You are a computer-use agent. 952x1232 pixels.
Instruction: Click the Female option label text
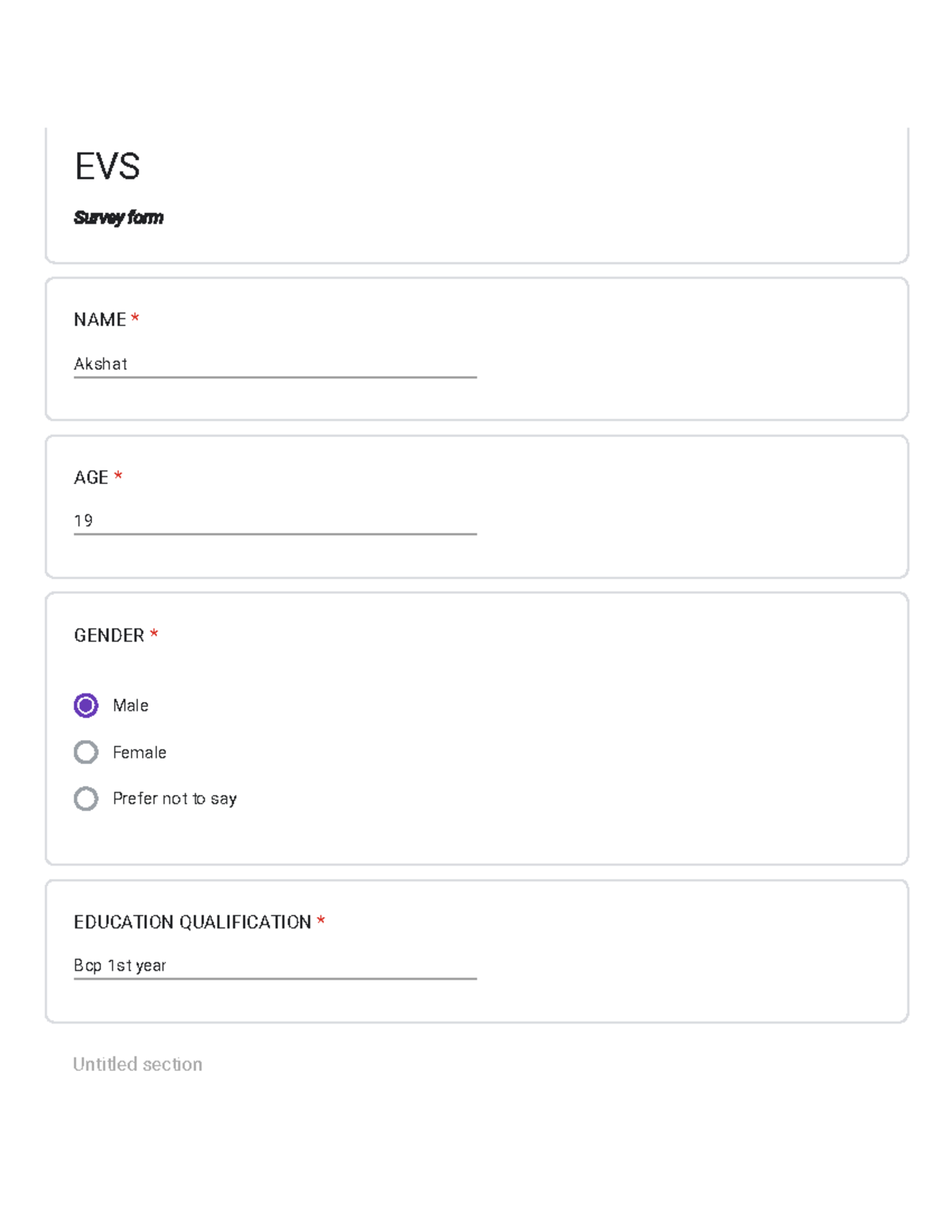(140, 752)
